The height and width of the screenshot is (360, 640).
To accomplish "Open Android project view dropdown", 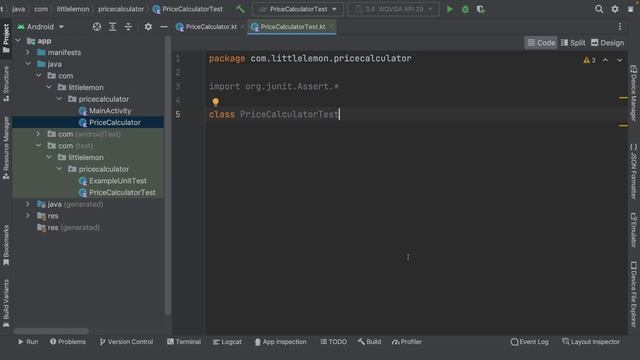I will click(x=41, y=27).
